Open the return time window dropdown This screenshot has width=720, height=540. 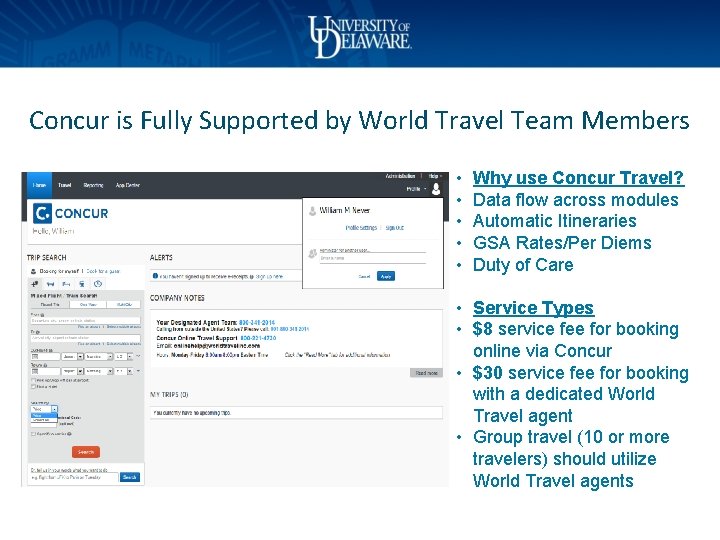(x=124, y=371)
